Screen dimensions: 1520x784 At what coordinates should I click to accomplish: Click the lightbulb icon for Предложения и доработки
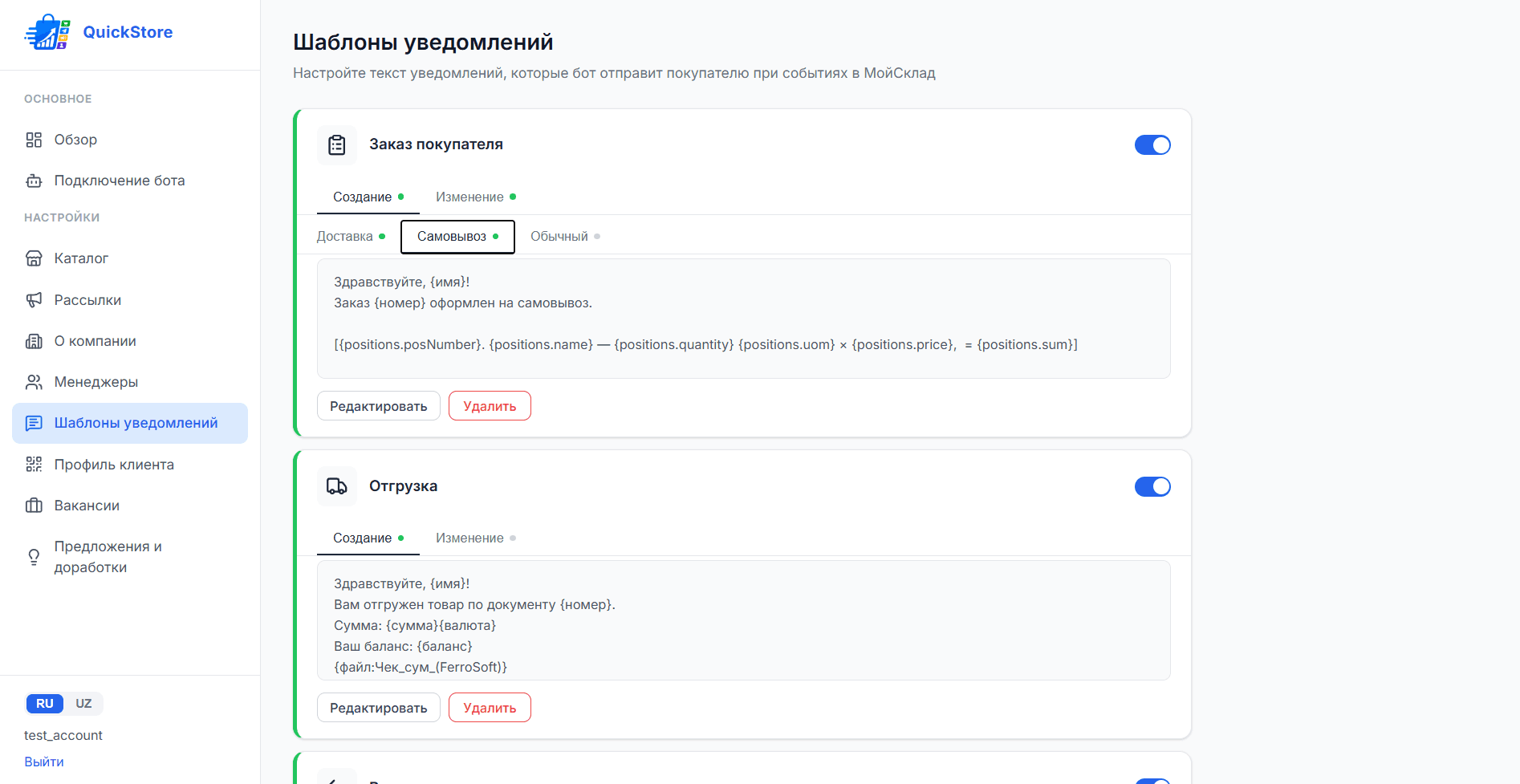tap(34, 557)
